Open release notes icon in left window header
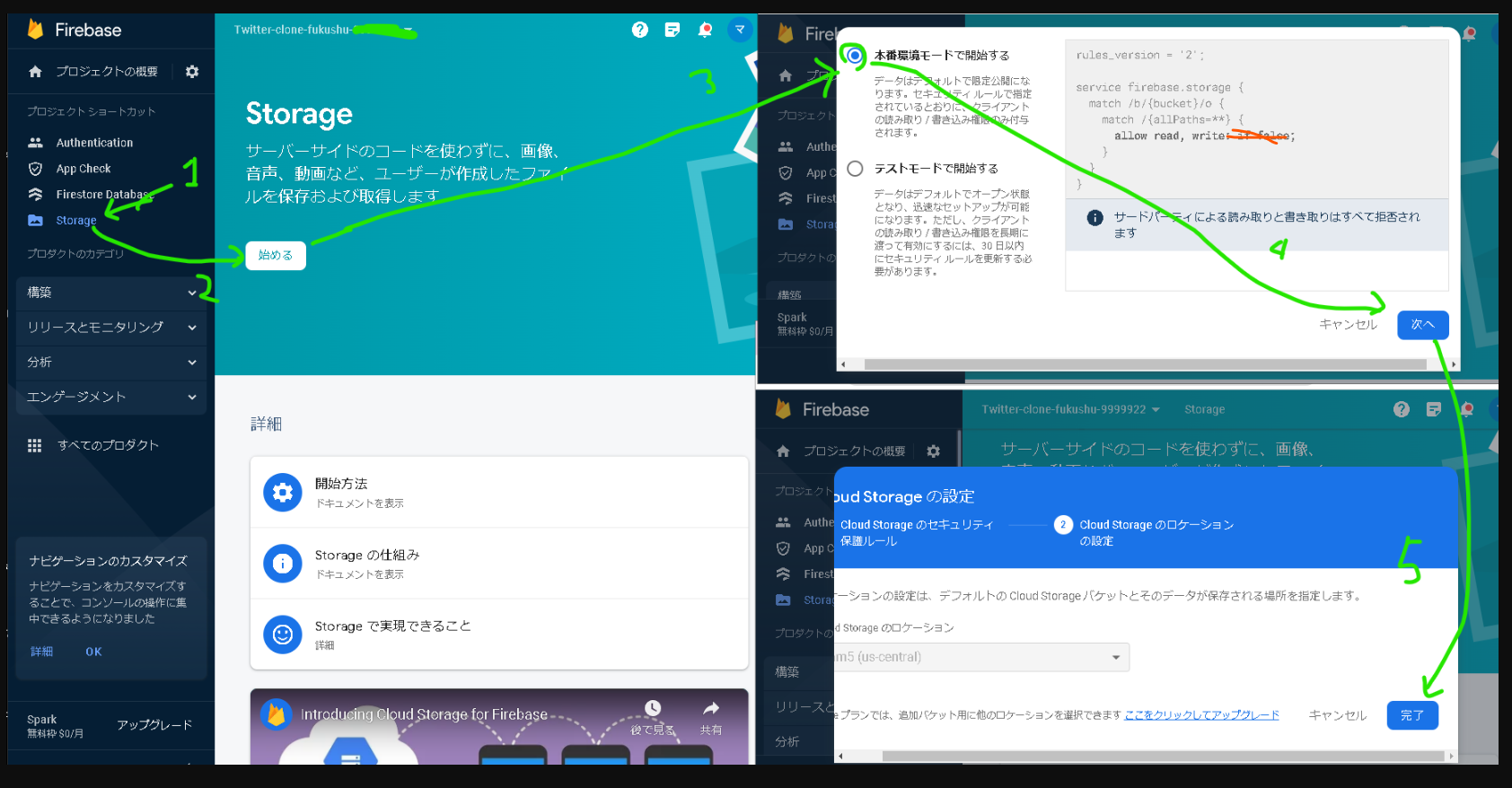 coord(672,30)
